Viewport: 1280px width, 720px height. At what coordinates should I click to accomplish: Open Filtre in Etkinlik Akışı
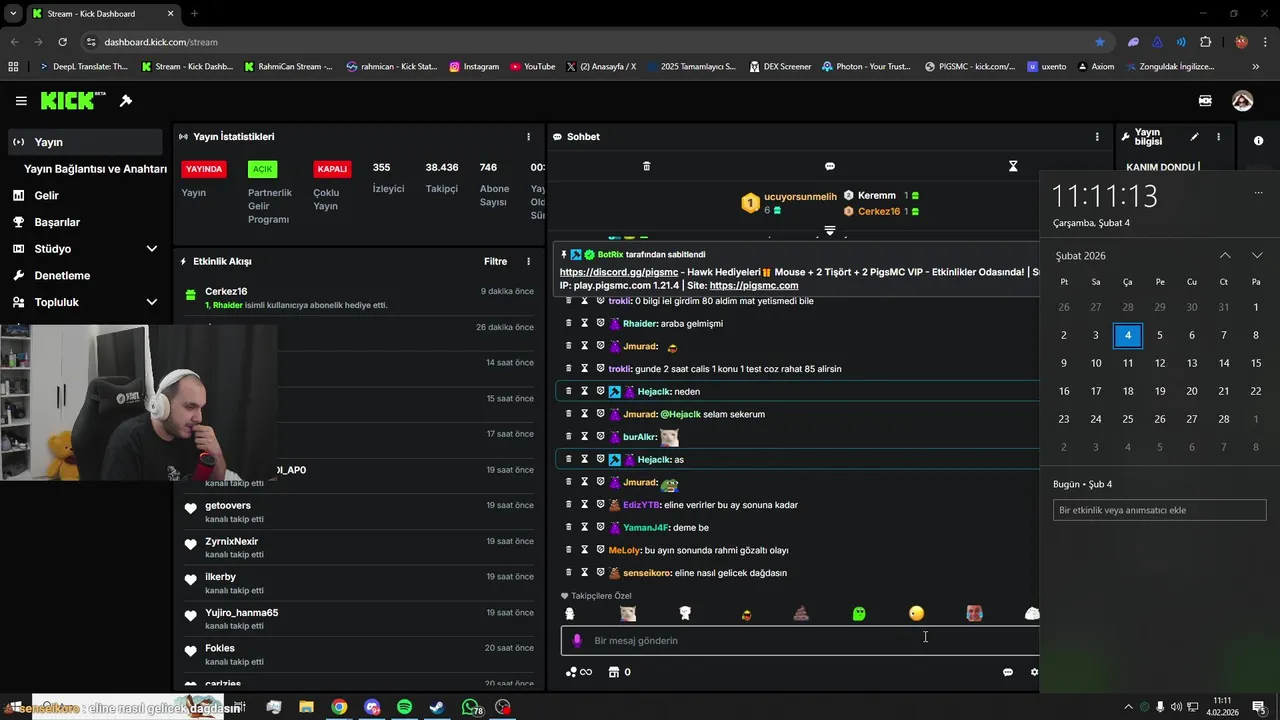coord(496,261)
